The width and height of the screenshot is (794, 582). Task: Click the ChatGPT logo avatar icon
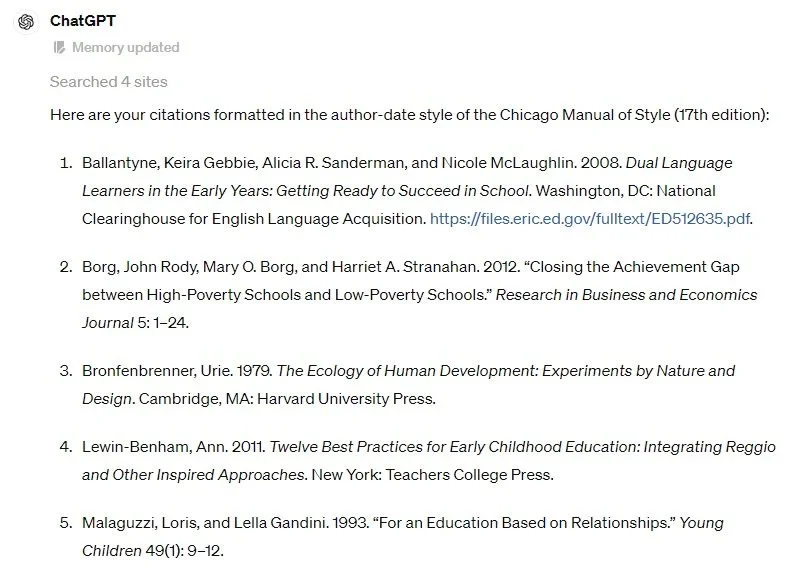coord(26,22)
